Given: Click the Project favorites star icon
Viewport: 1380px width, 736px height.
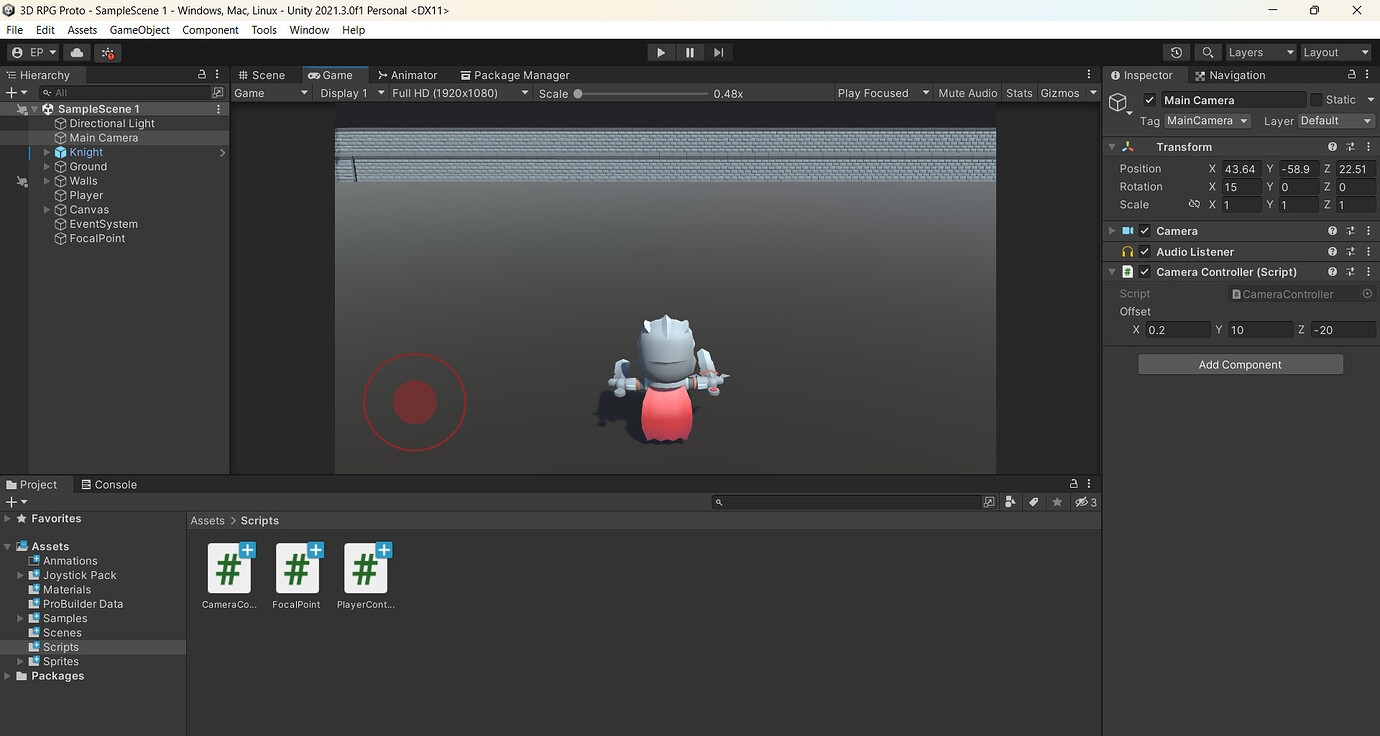Looking at the screenshot, I should (x=1057, y=502).
